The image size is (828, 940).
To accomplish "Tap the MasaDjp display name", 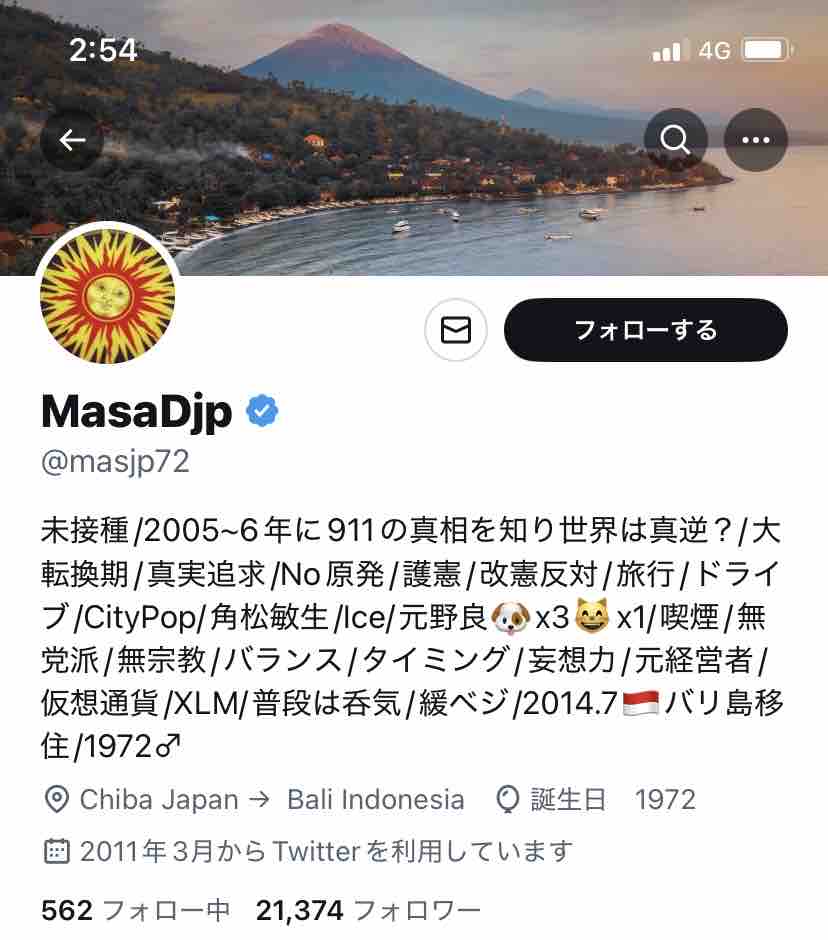I will pos(137,412).
